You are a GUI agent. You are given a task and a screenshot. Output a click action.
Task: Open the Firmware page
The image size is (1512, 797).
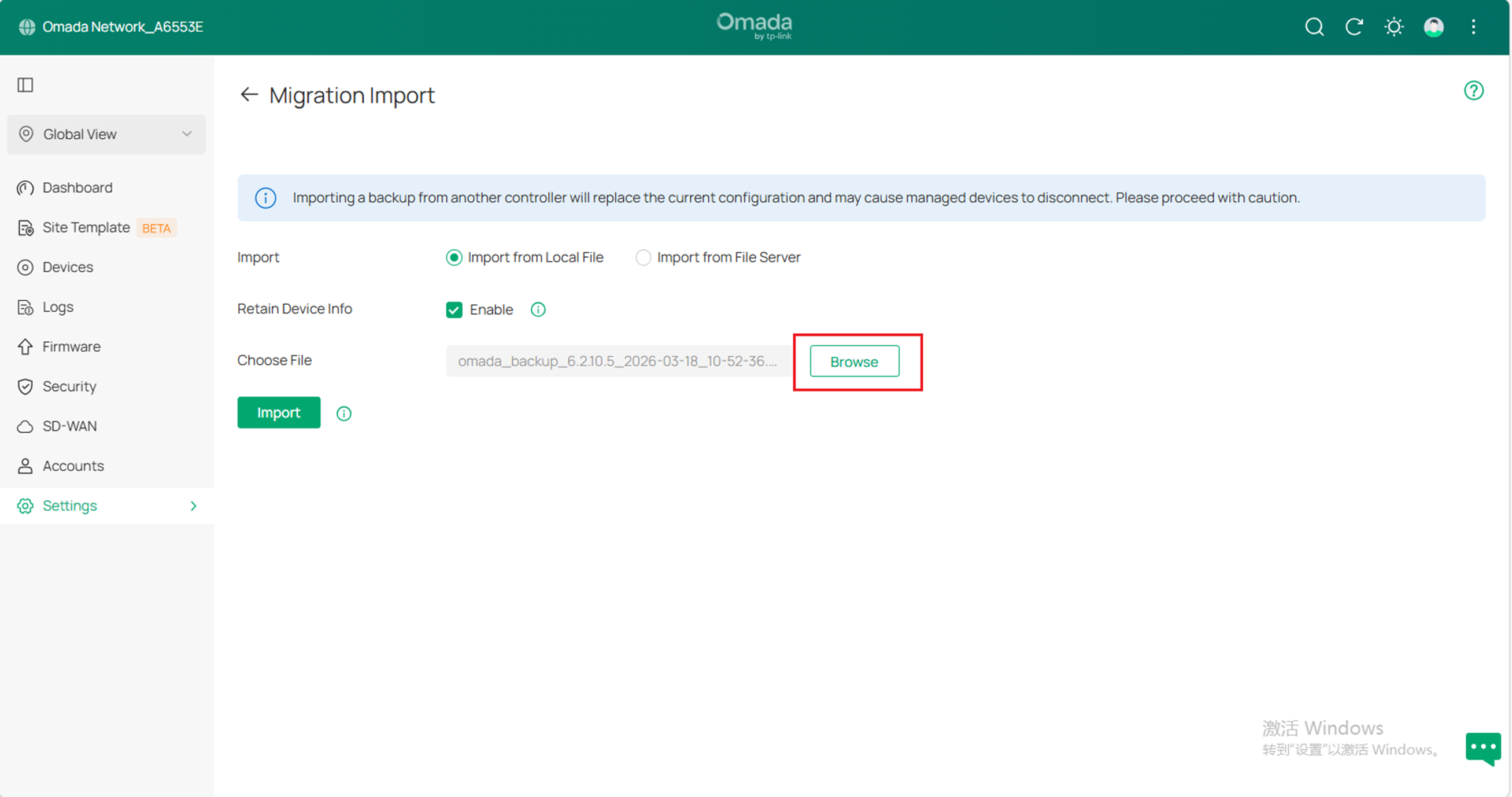pos(71,346)
